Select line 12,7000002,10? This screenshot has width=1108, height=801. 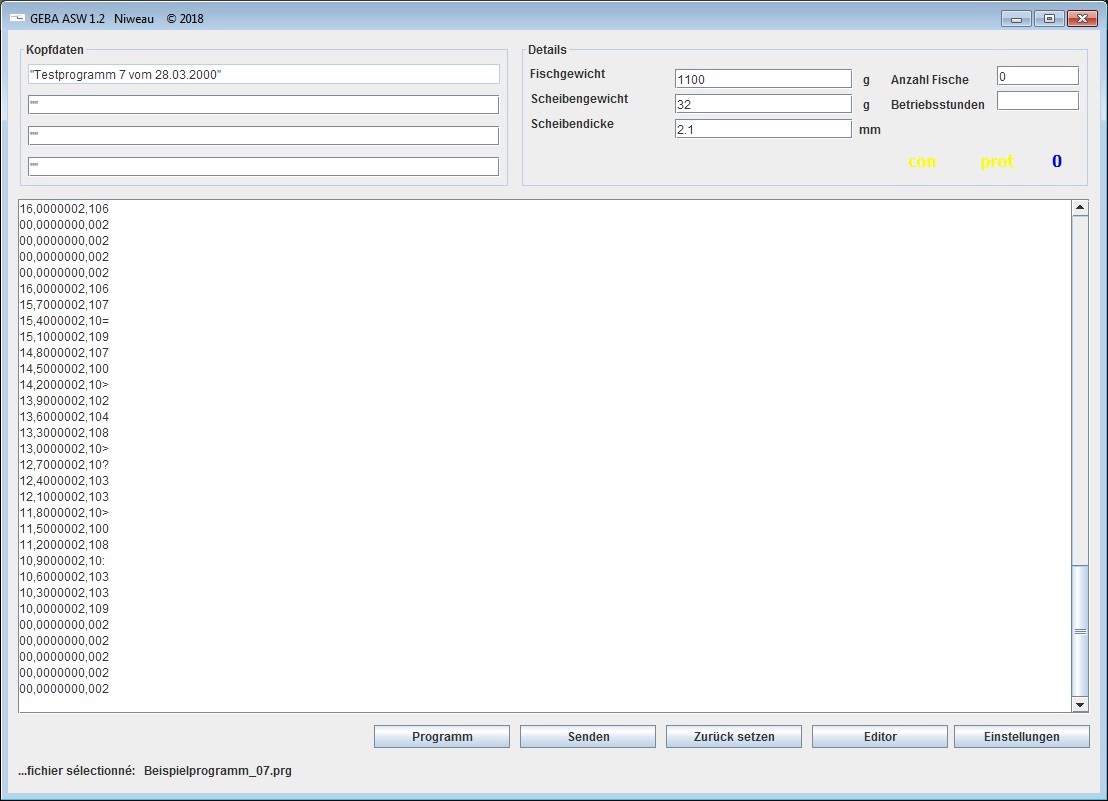[x=64, y=465]
